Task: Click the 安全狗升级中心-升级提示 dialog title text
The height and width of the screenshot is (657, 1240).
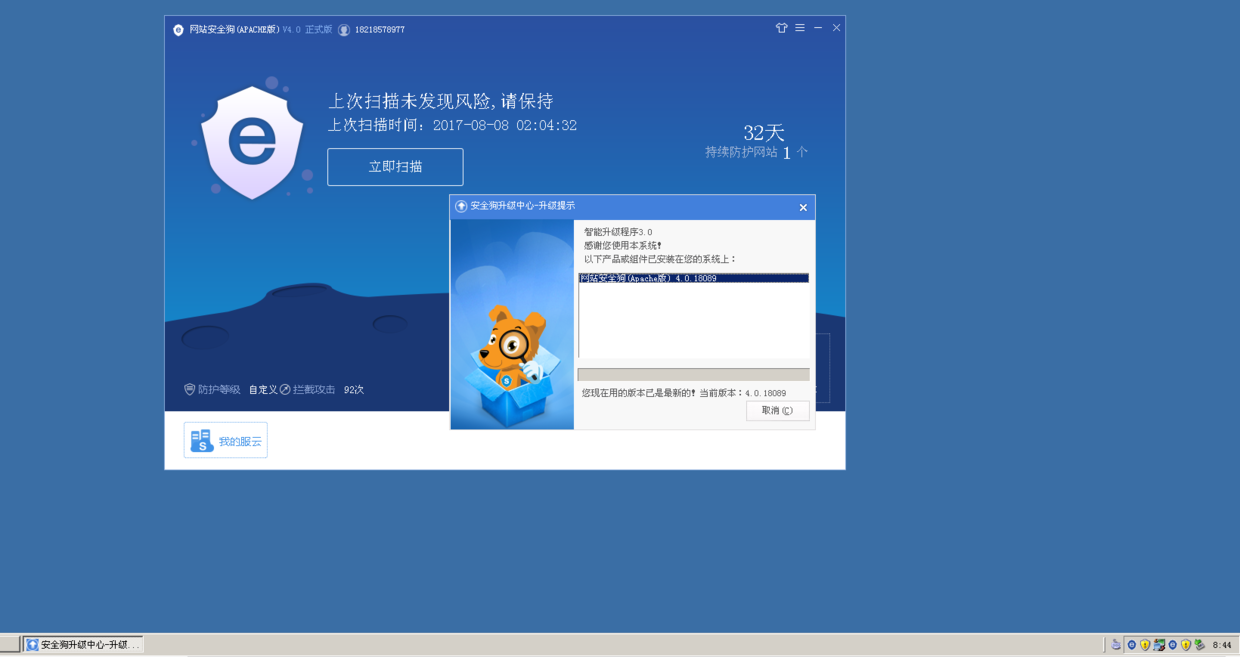Action: coord(523,206)
